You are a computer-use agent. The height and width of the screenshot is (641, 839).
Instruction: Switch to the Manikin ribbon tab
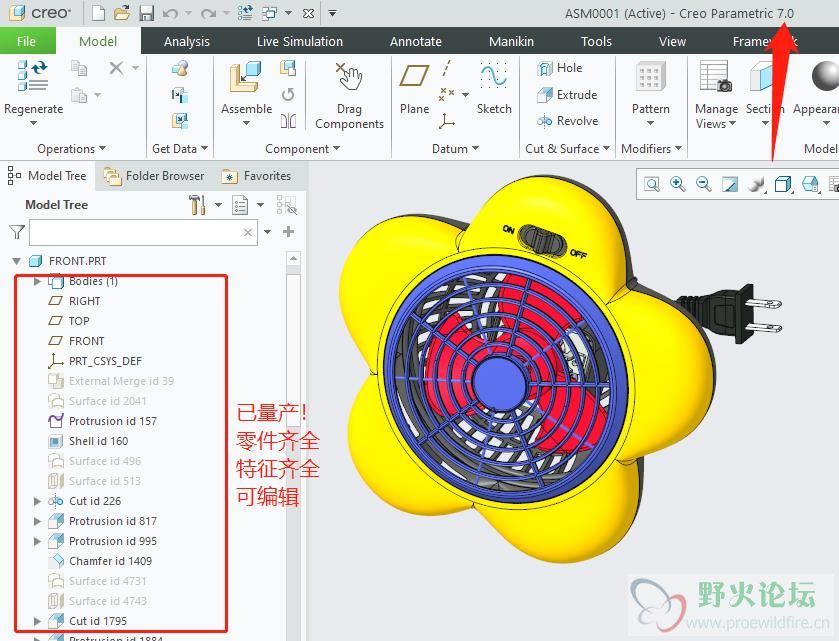(511, 41)
